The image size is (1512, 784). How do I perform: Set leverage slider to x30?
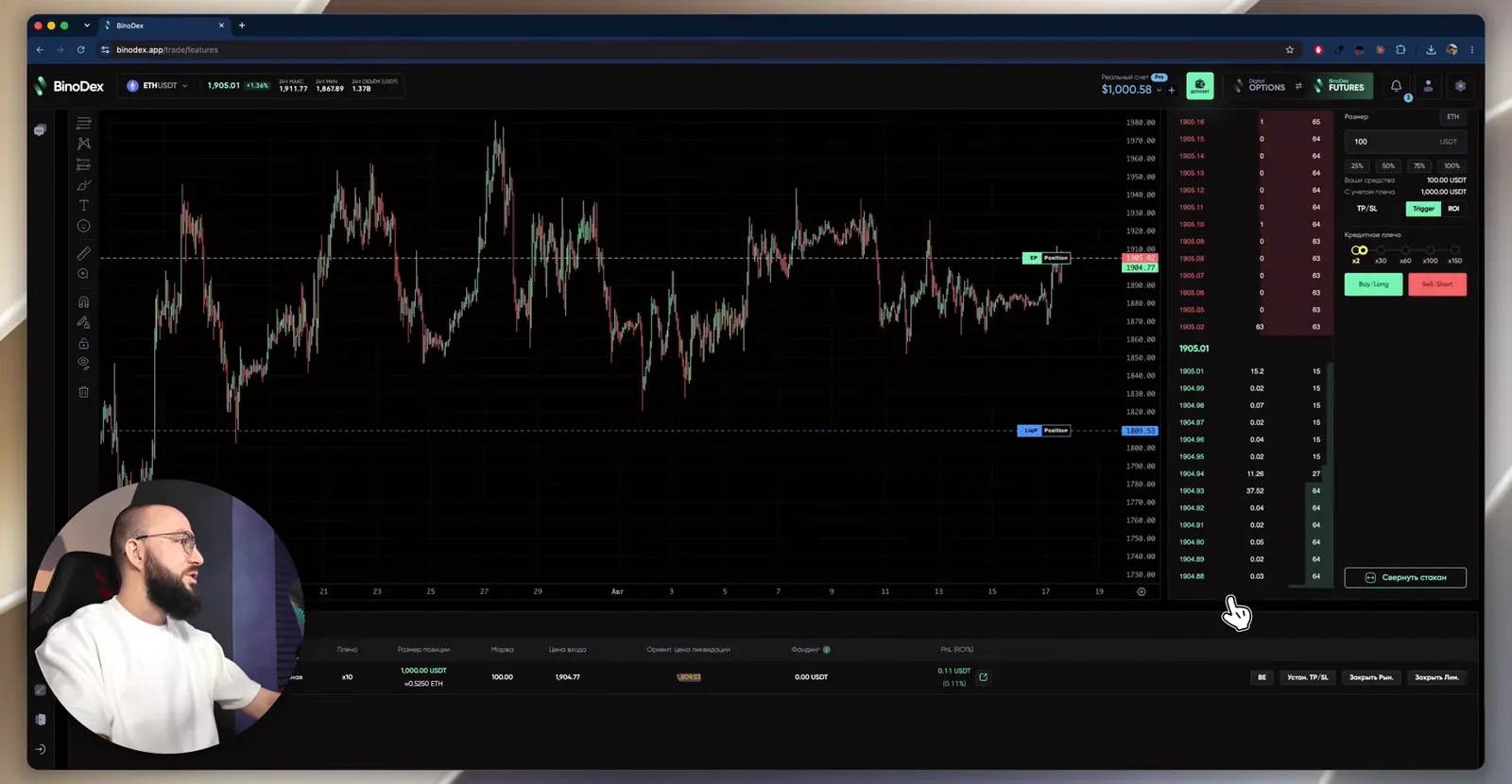click(x=1381, y=250)
